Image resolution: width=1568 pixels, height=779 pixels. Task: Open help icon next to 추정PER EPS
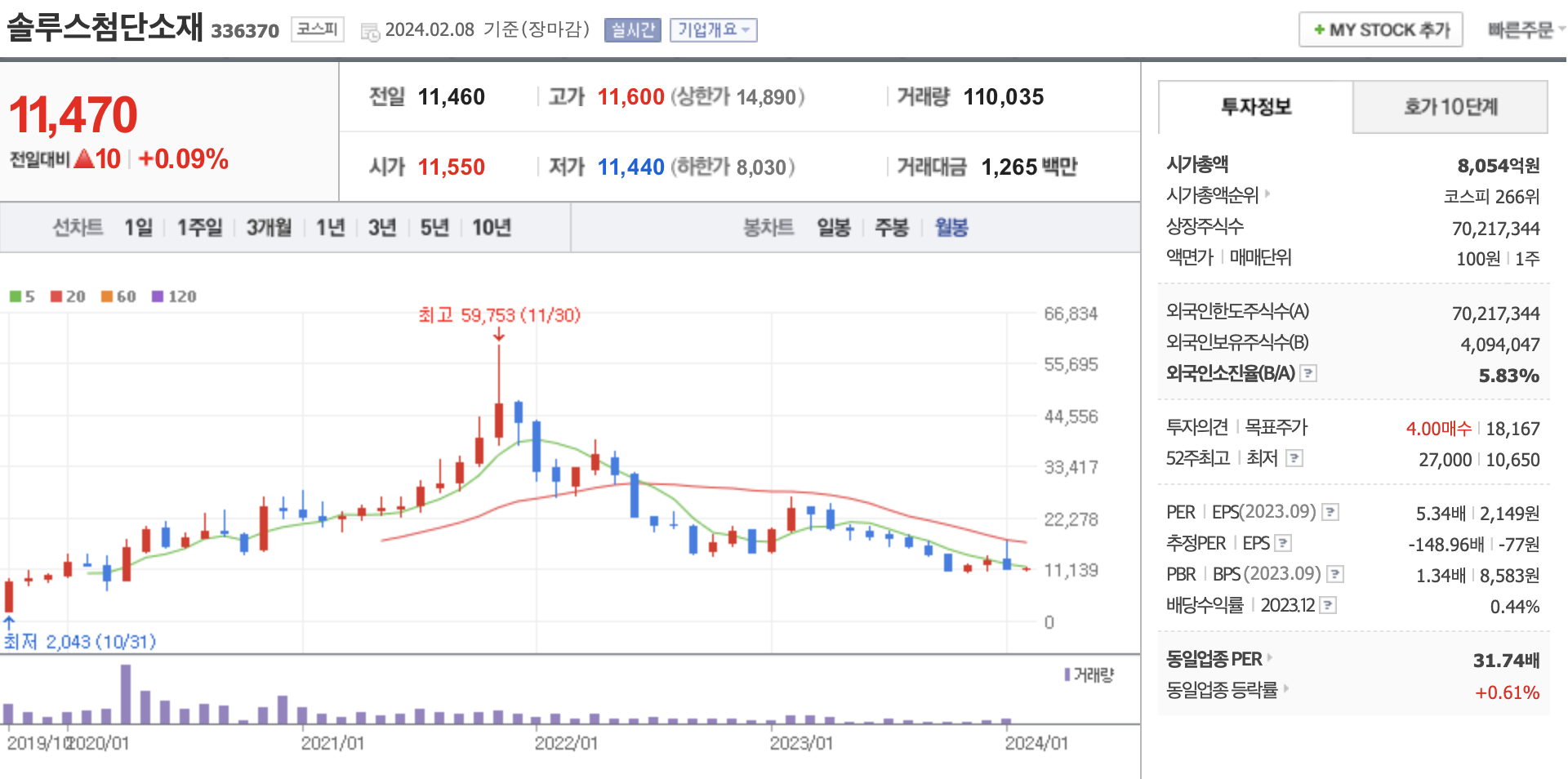click(x=1283, y=543)
